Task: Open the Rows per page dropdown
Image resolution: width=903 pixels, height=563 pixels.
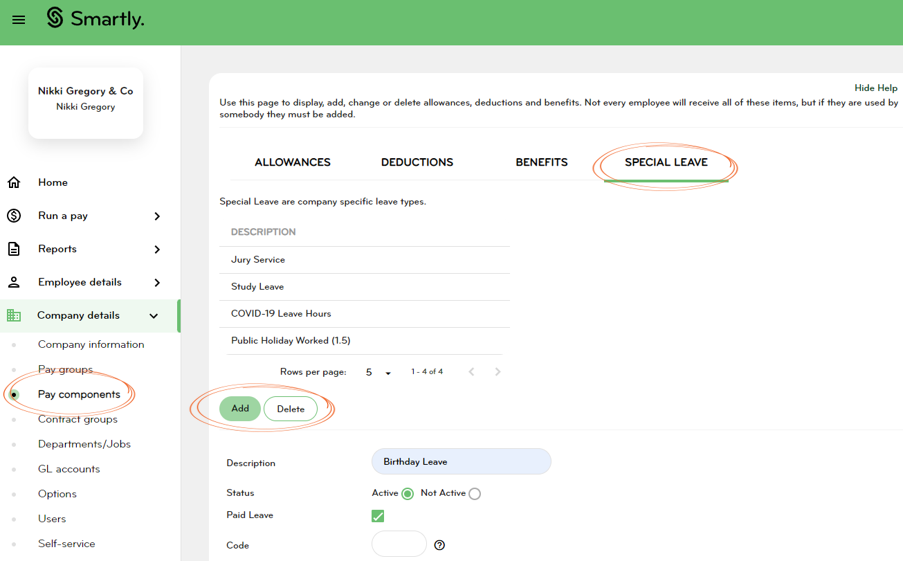Action: coord(378,372)
